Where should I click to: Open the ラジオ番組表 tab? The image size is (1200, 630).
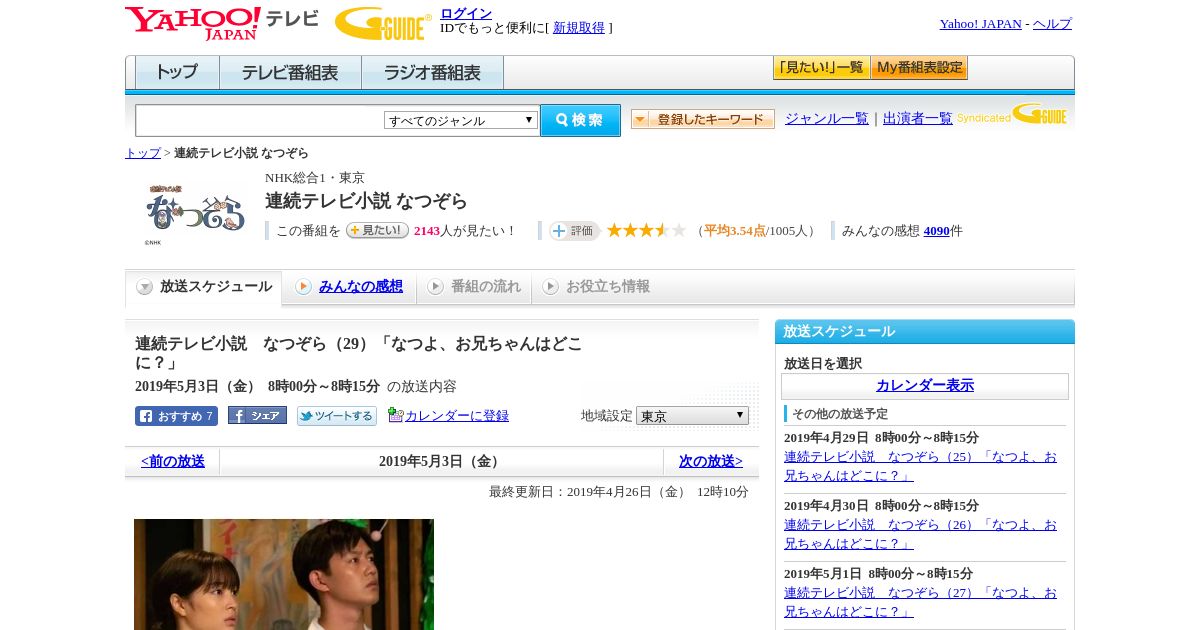point(432,73)
